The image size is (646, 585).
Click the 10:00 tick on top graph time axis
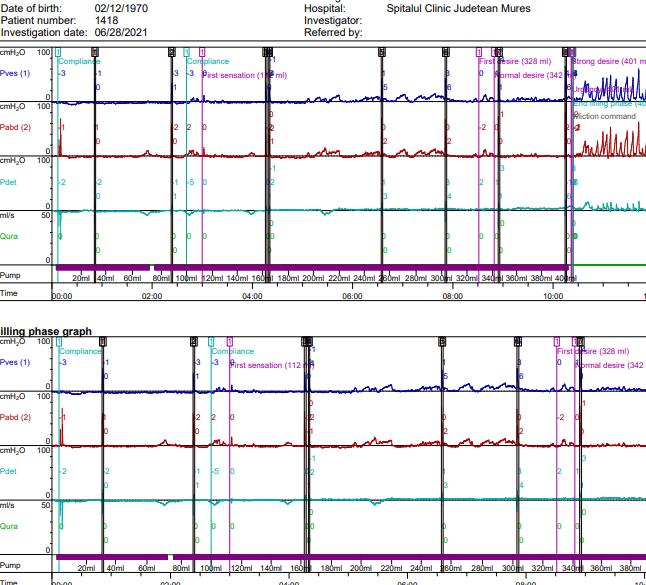point(552,296)
